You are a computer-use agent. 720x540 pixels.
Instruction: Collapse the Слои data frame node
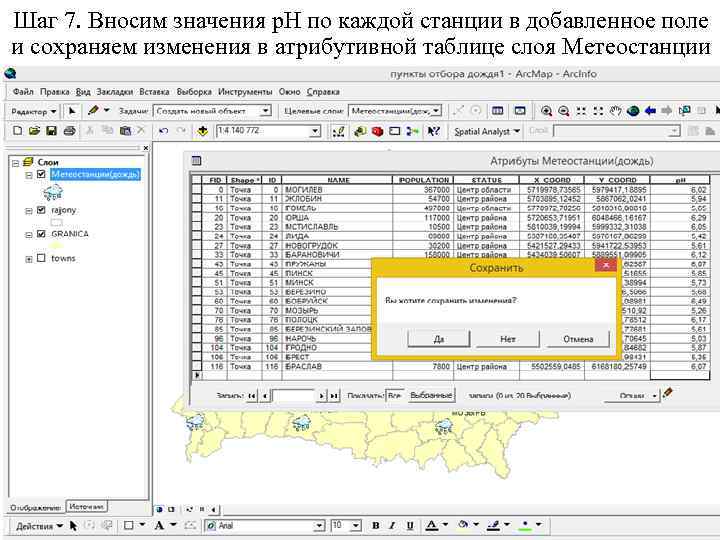[x=16, y=163]
